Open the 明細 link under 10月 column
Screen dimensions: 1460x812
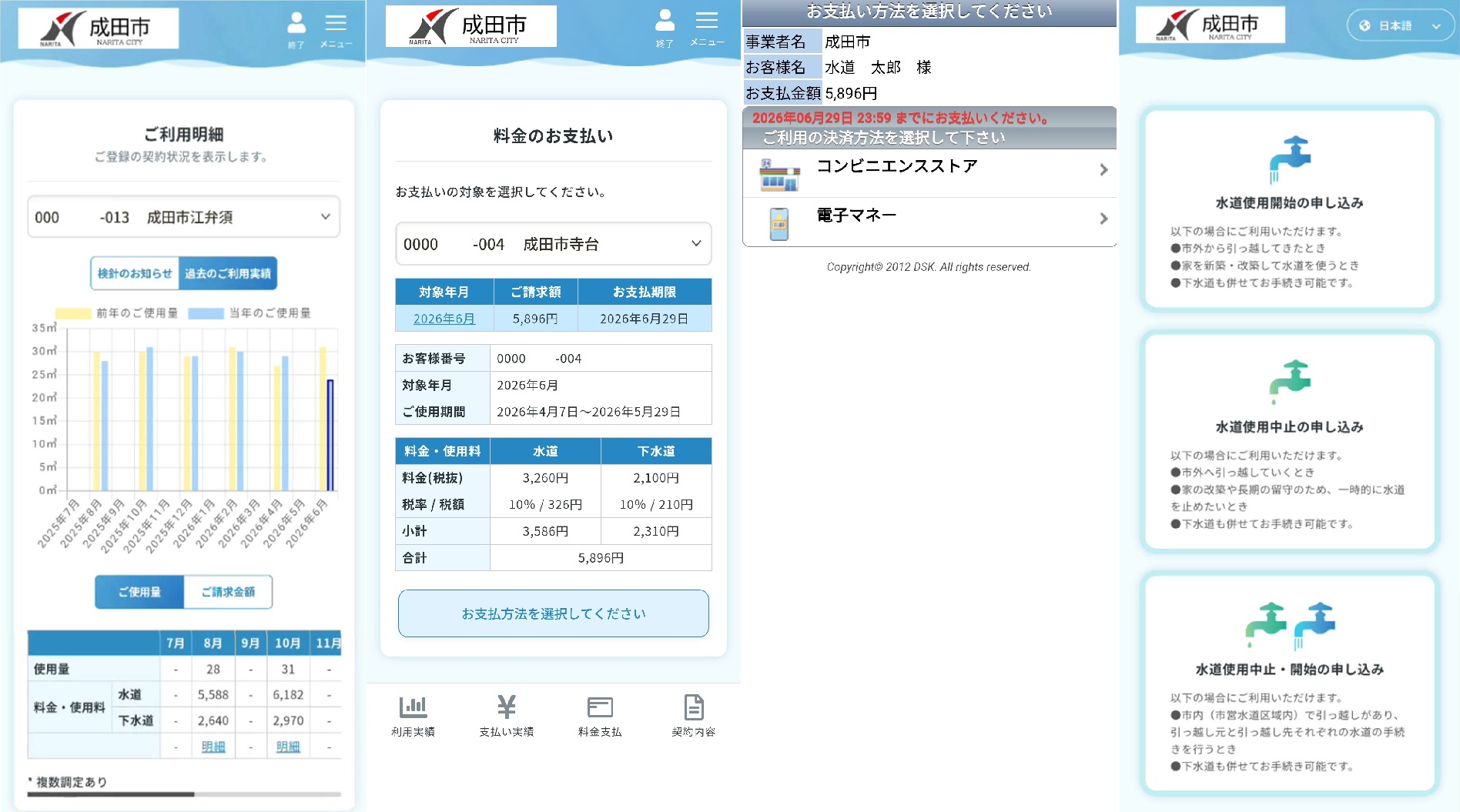[x=288, y=747]
